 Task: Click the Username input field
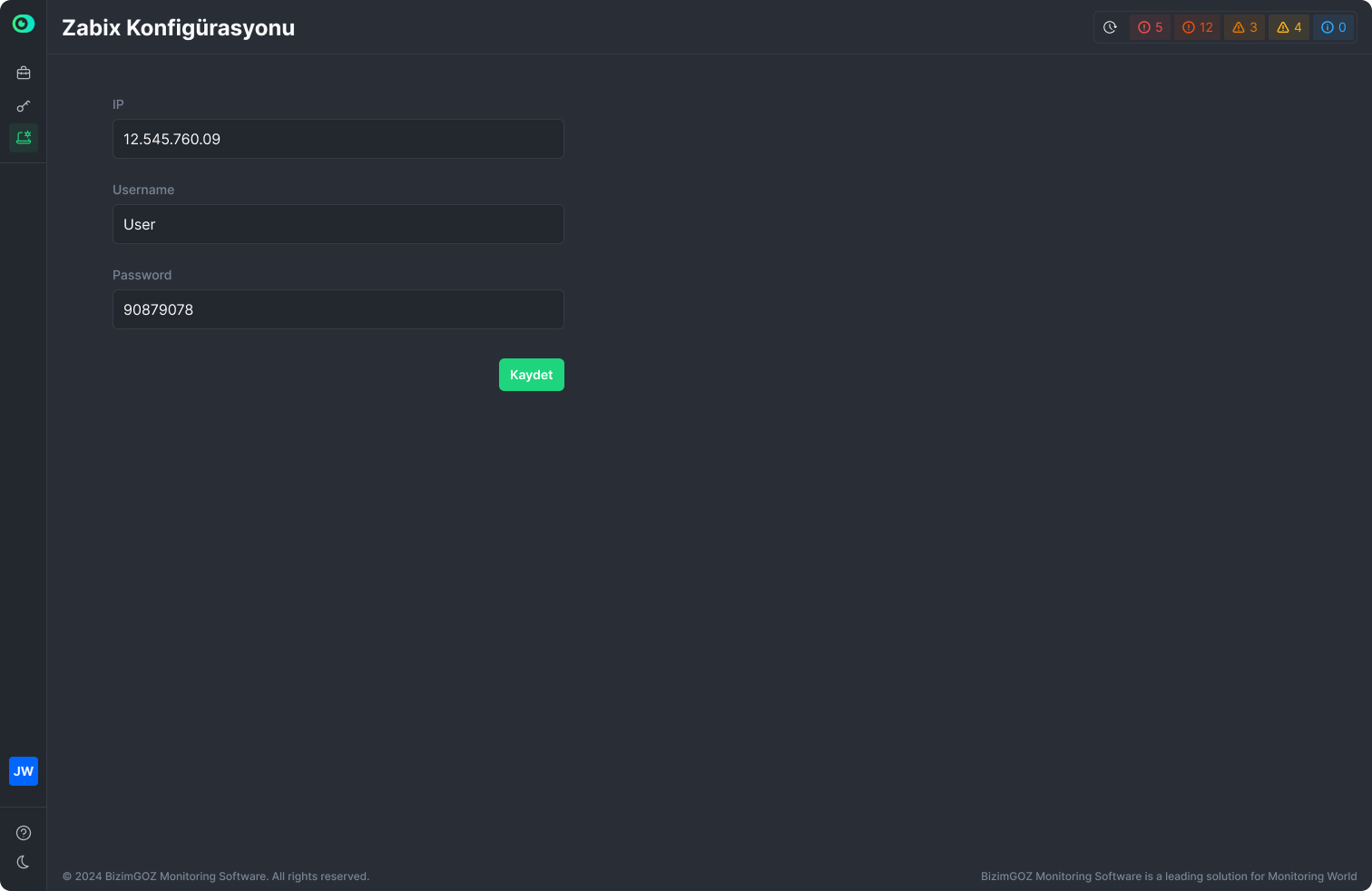click(338, 224)
